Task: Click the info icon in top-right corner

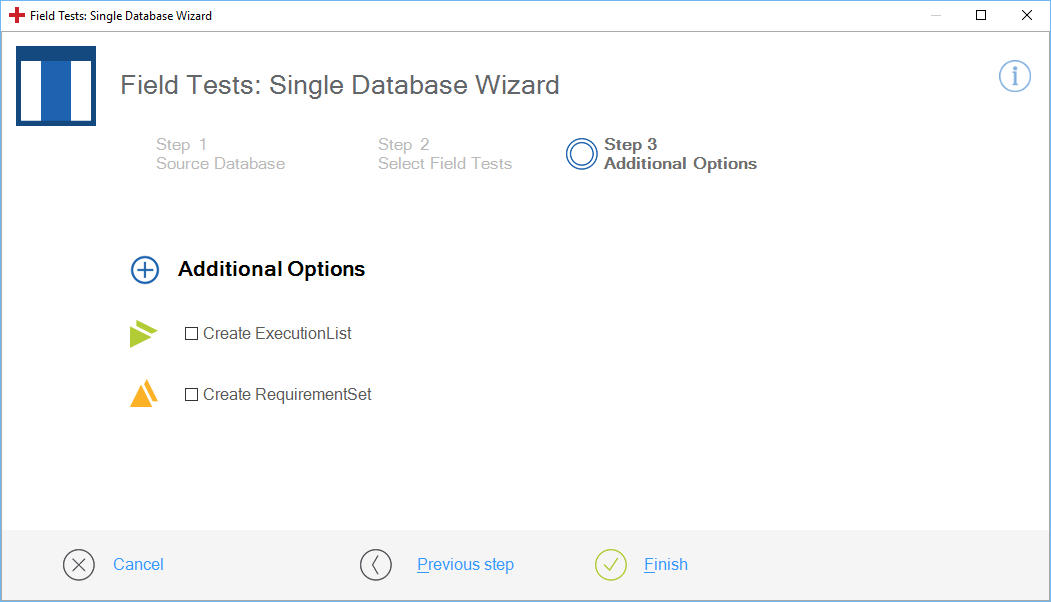Action: coord(1014,76)
